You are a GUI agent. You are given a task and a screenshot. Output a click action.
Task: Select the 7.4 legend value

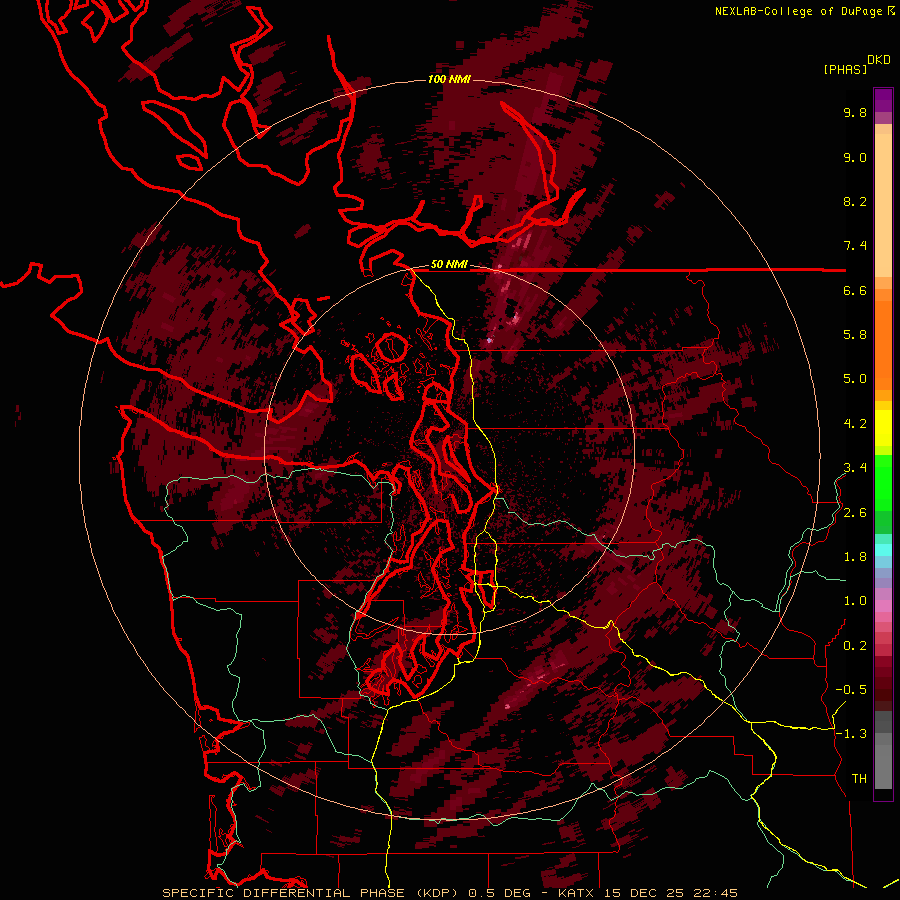point(855,246)
